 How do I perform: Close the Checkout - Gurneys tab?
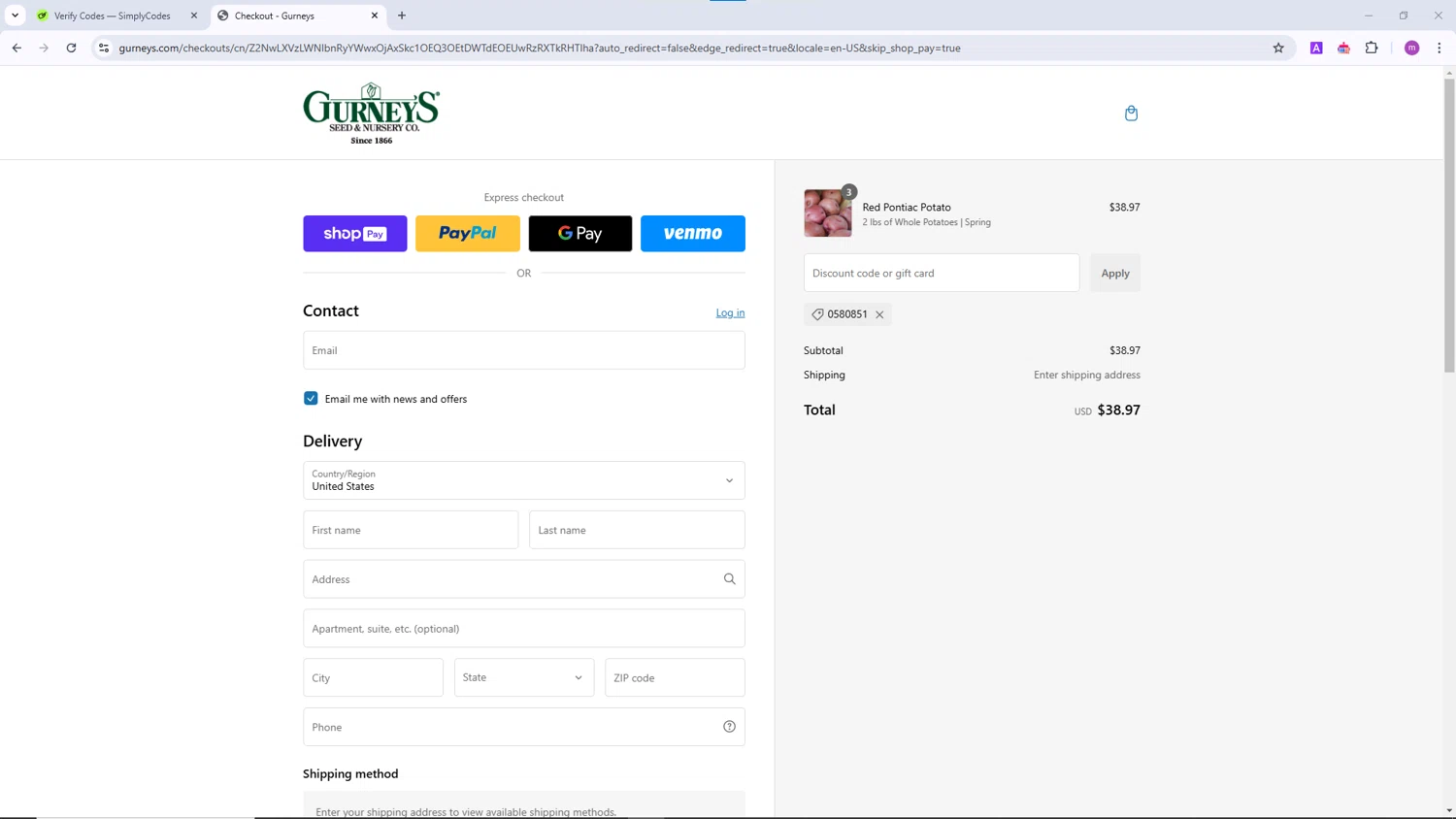(375, 16)
